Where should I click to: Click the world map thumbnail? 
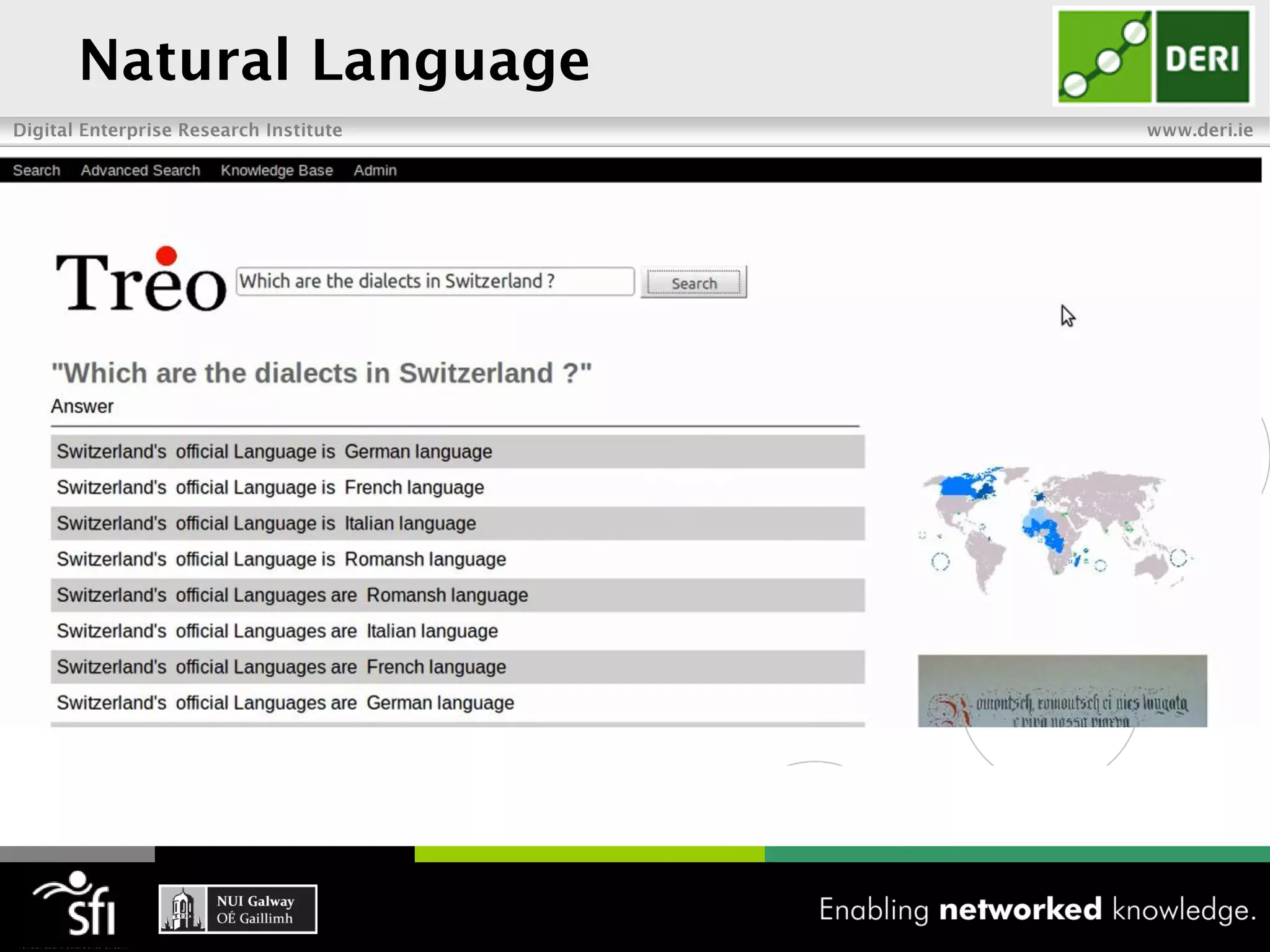point(1055,529)
